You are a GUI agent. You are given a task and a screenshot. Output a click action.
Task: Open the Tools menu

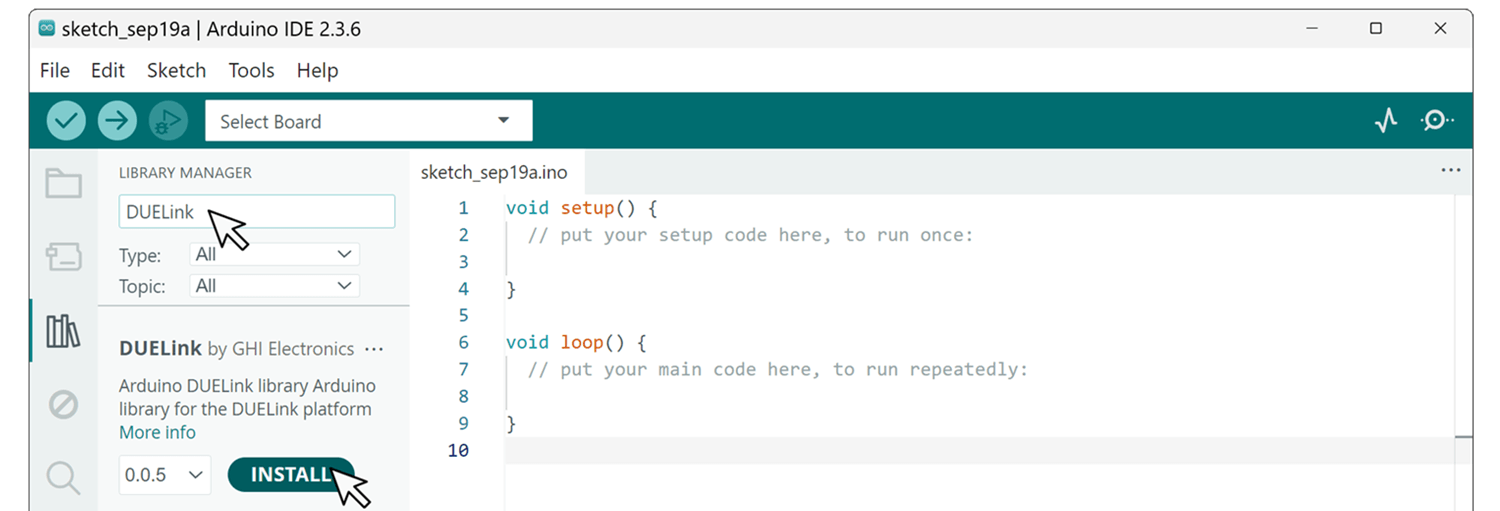click(x=251, y=70)
